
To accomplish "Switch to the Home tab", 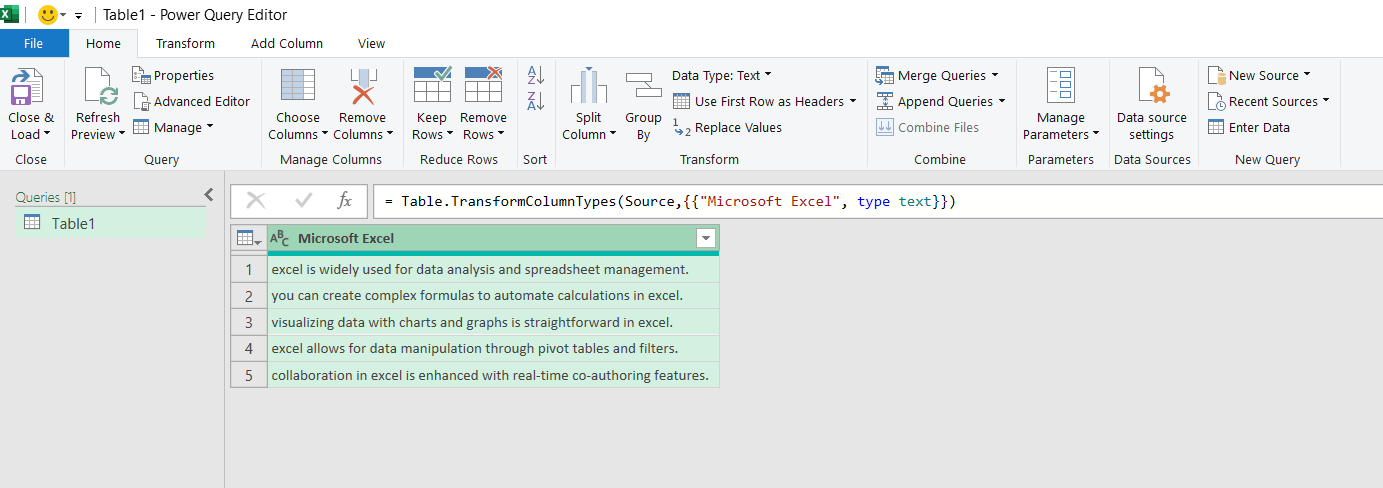I will pos(103,43).
